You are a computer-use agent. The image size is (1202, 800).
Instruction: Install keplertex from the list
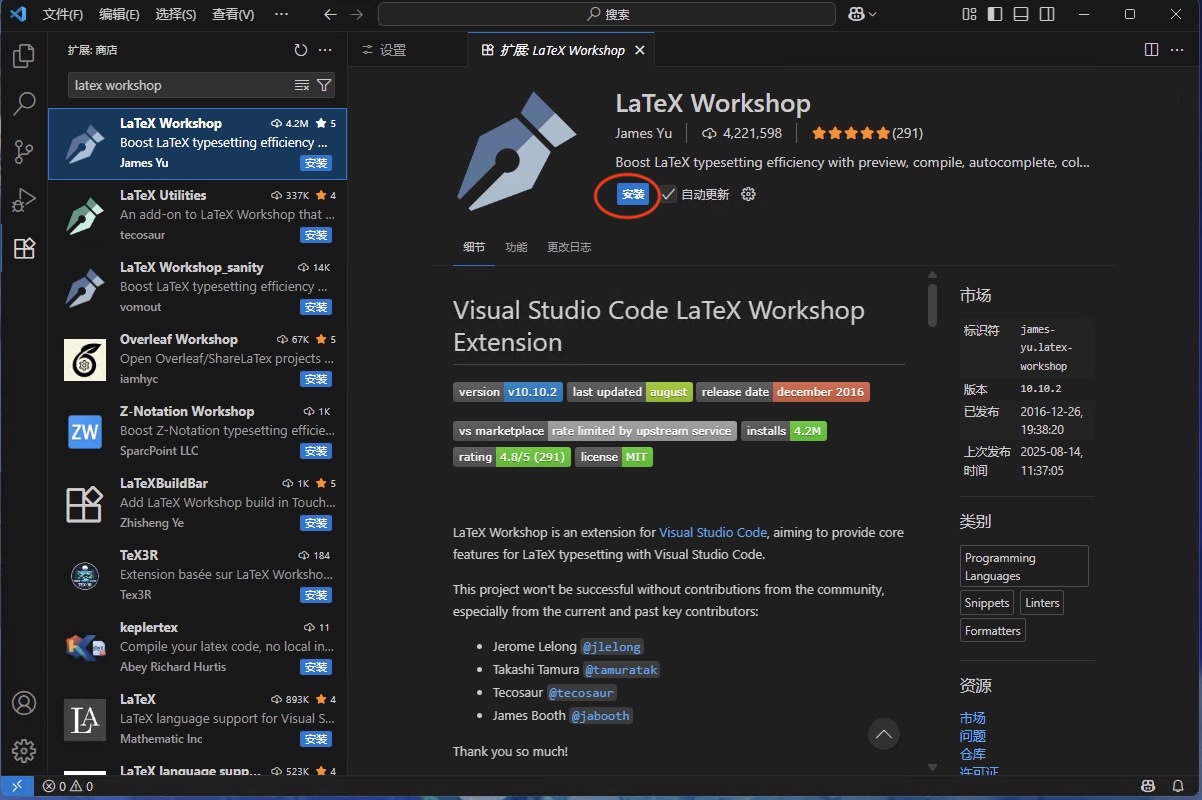316,667
